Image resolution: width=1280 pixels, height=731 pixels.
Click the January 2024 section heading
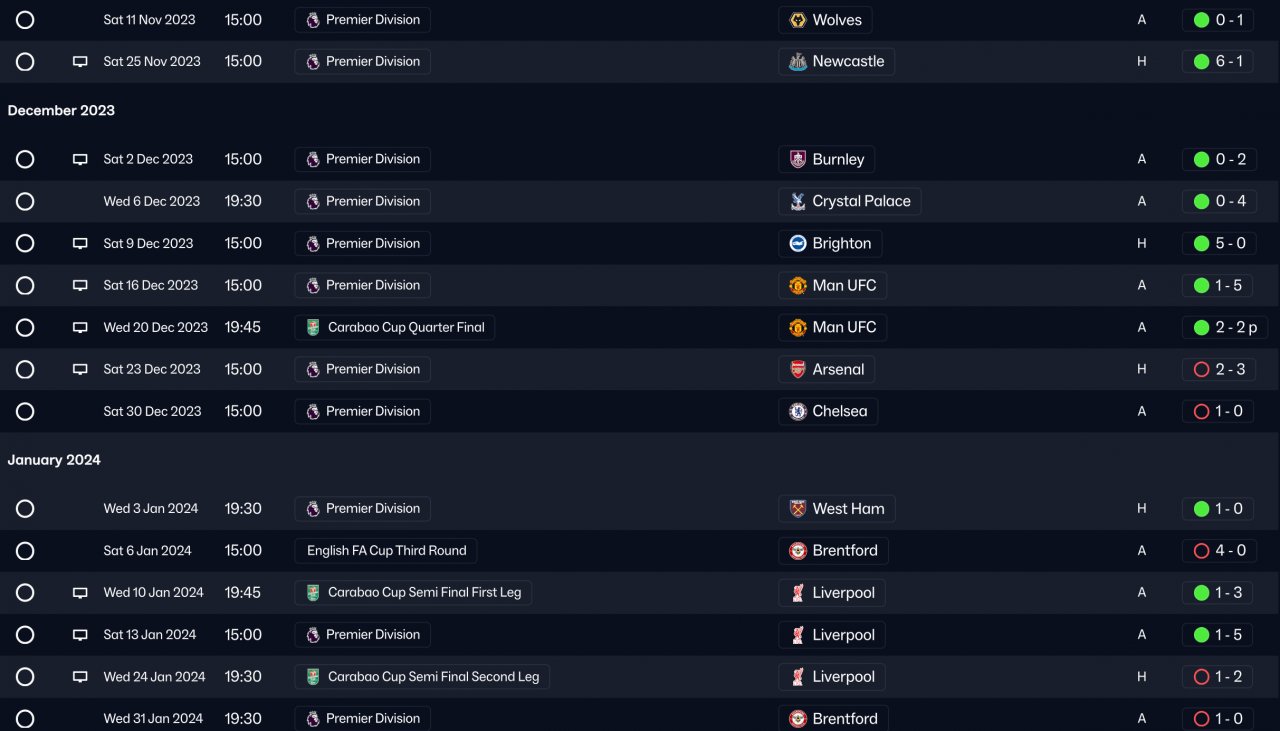(54, 460)
